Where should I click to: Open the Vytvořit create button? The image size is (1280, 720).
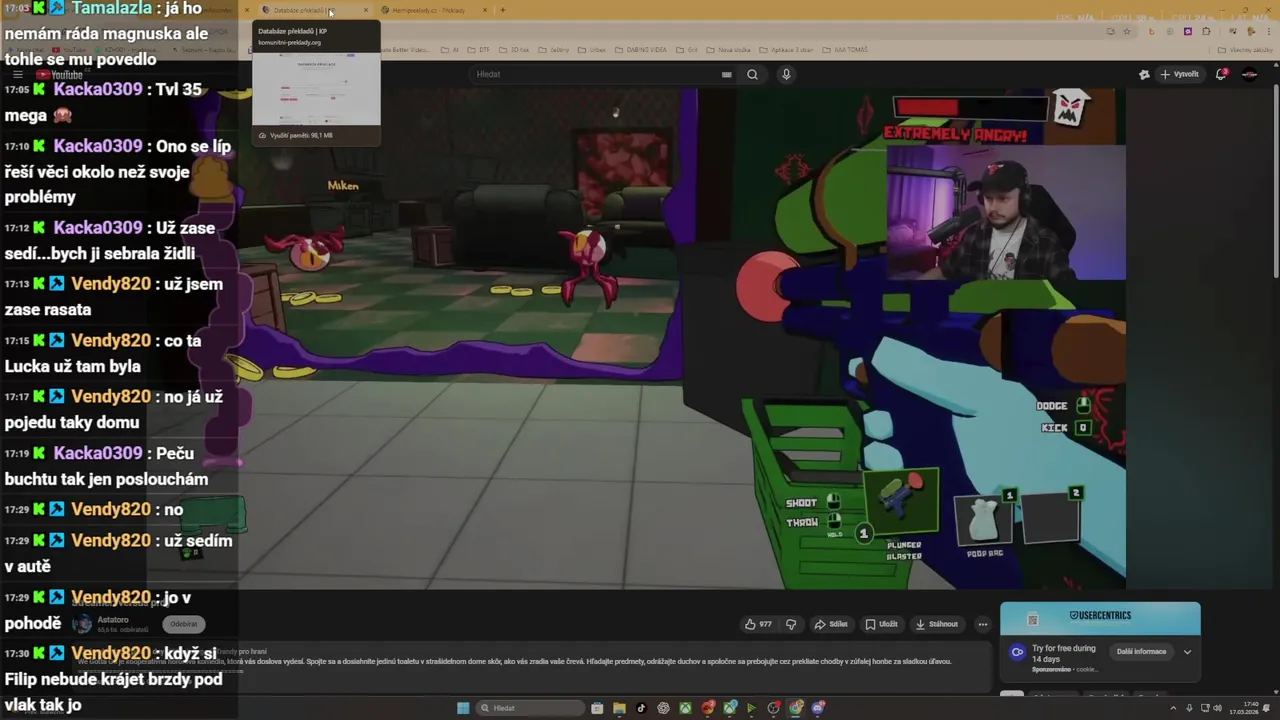[1180, 74]
